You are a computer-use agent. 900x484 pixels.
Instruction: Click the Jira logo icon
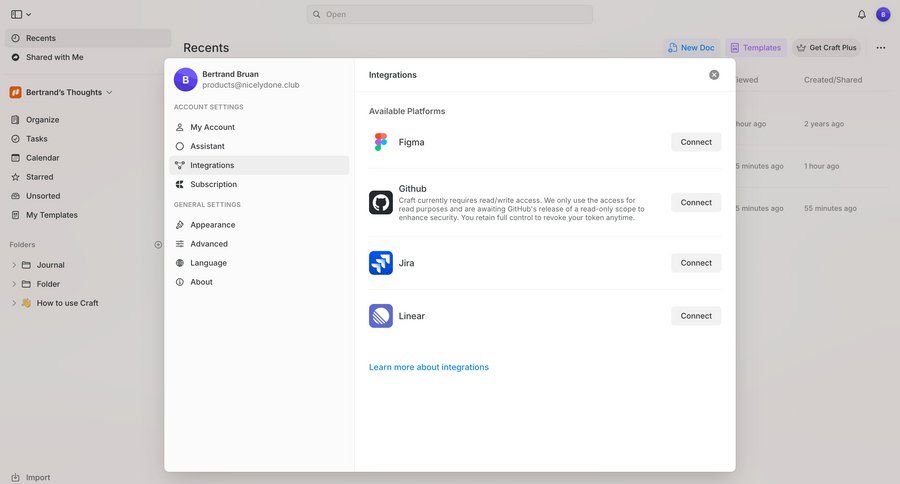(x=381, y=262)
